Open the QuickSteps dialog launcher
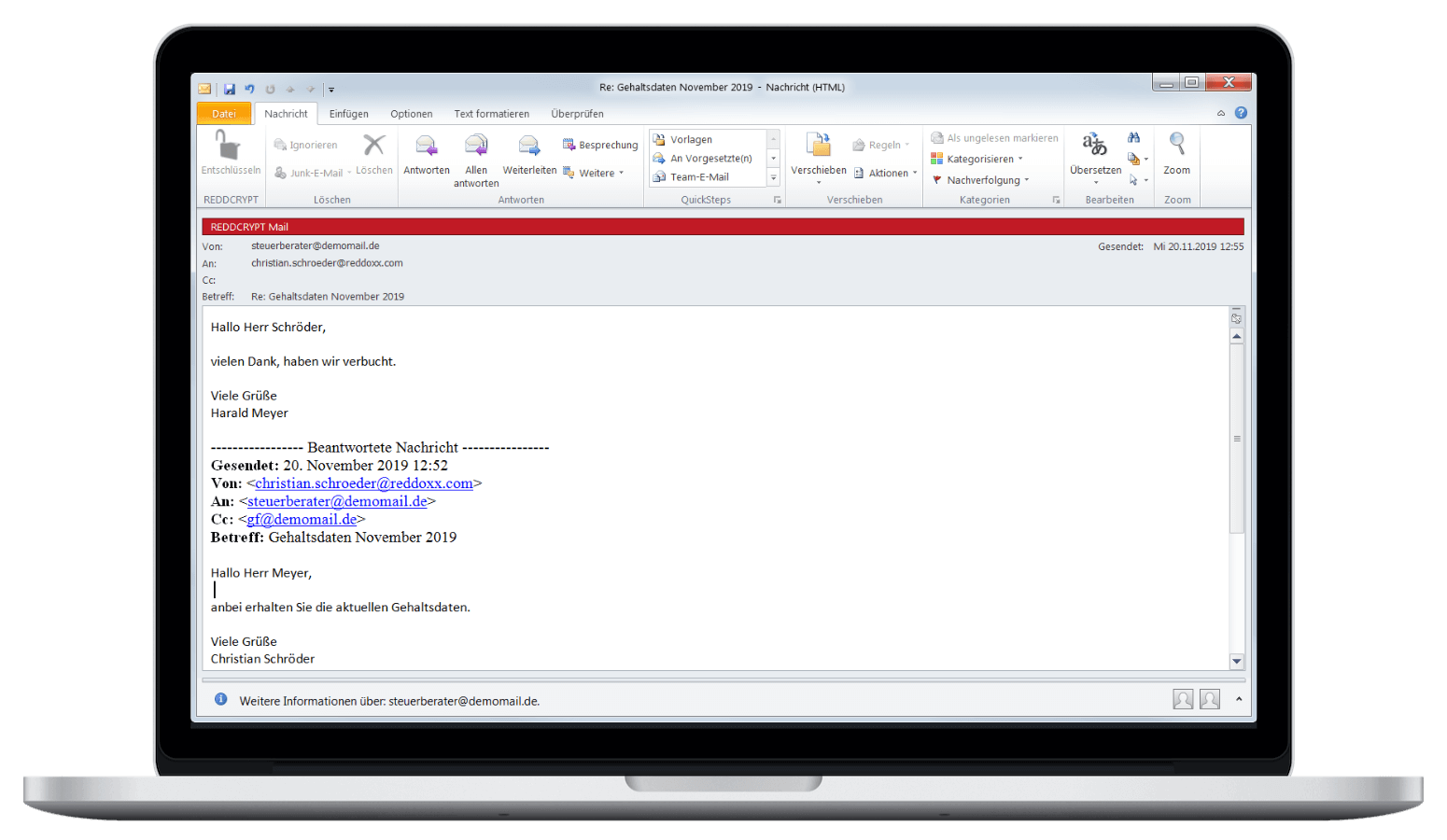This screenshot has height=840, width=1447. click(777, 200)
